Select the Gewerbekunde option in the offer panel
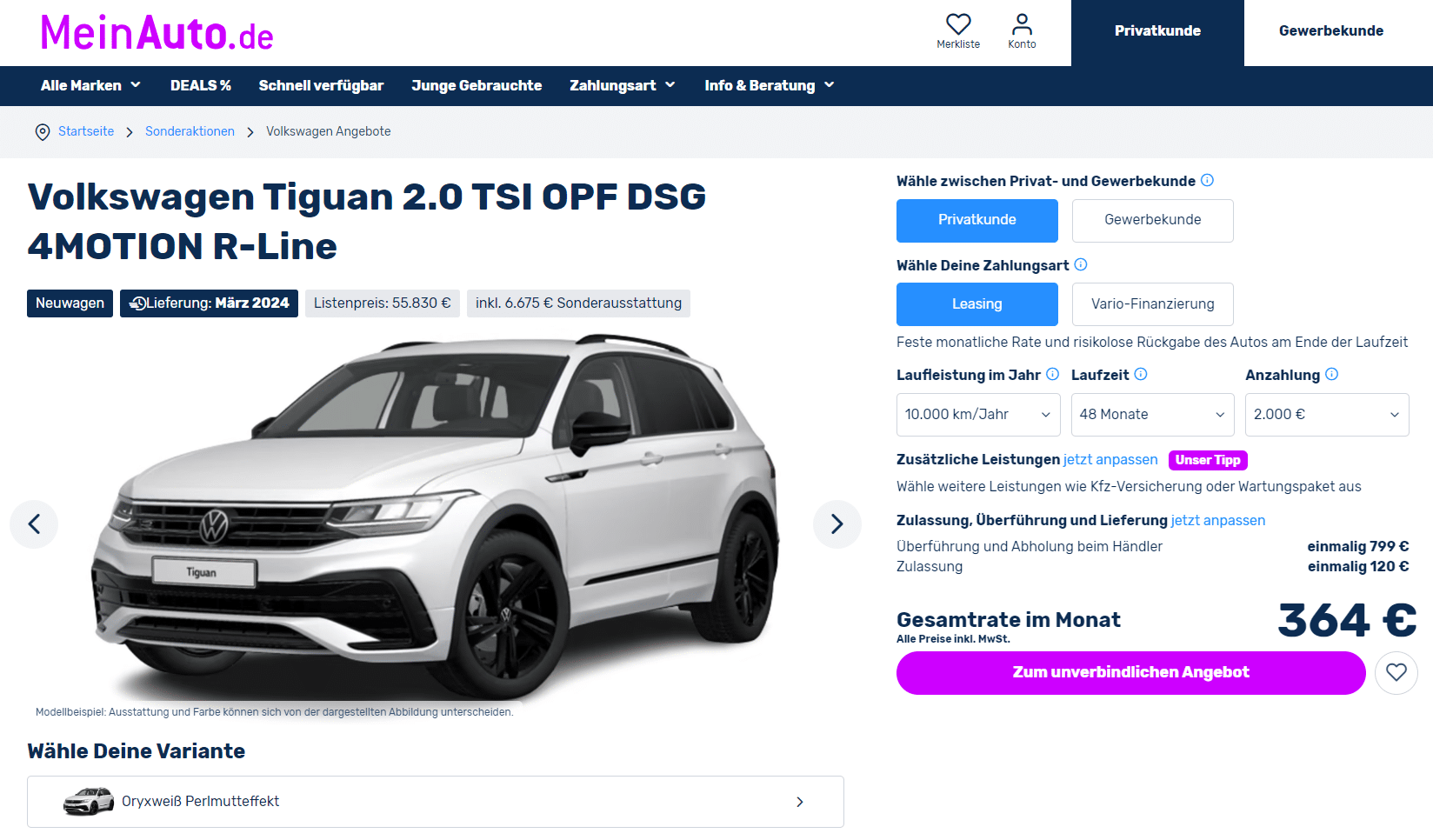This screenshot has width=1433, height=840. point(1152,220)
